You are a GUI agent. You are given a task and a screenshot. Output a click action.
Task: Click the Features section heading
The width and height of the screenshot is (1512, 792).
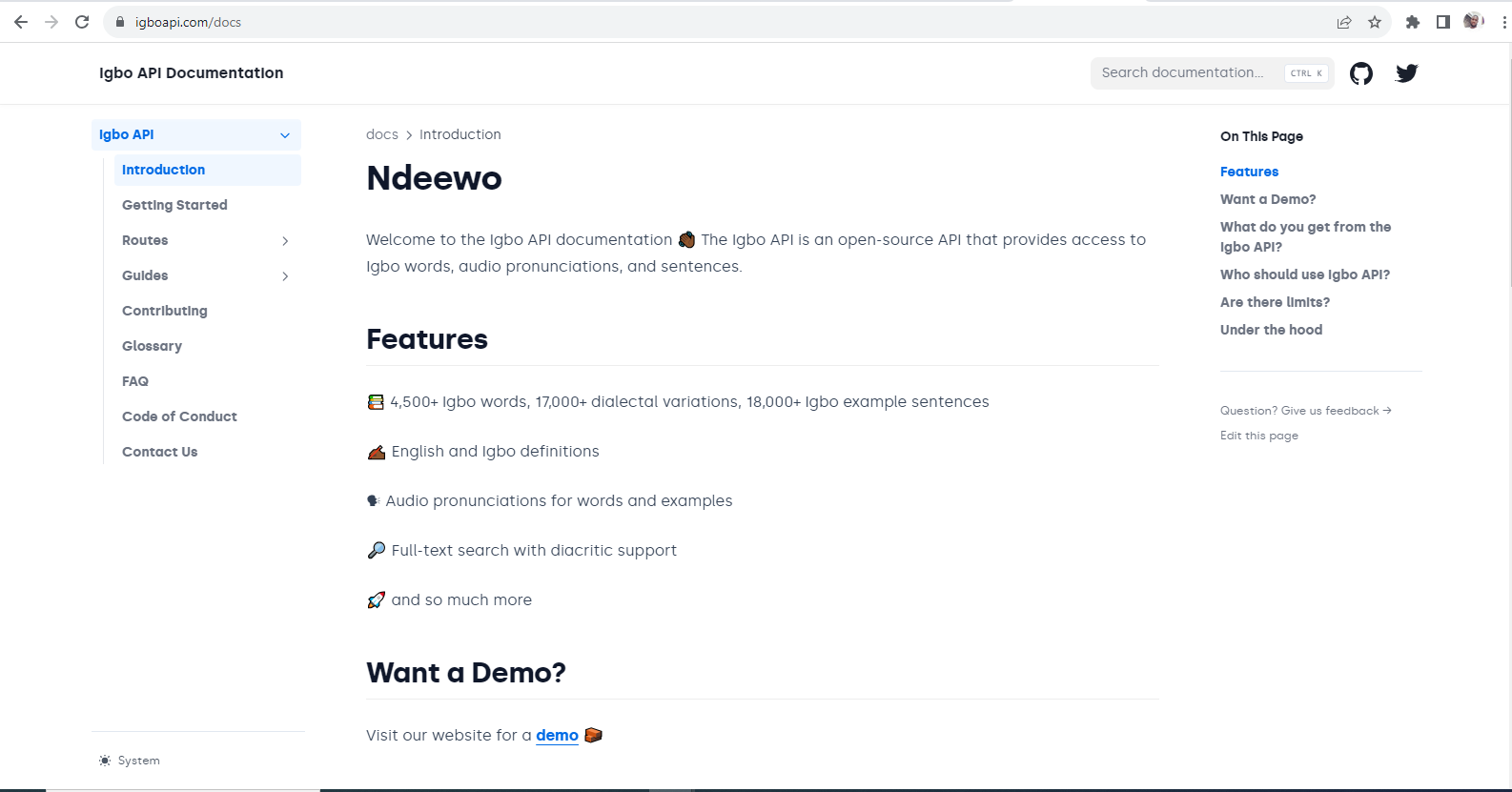point(427,339)
